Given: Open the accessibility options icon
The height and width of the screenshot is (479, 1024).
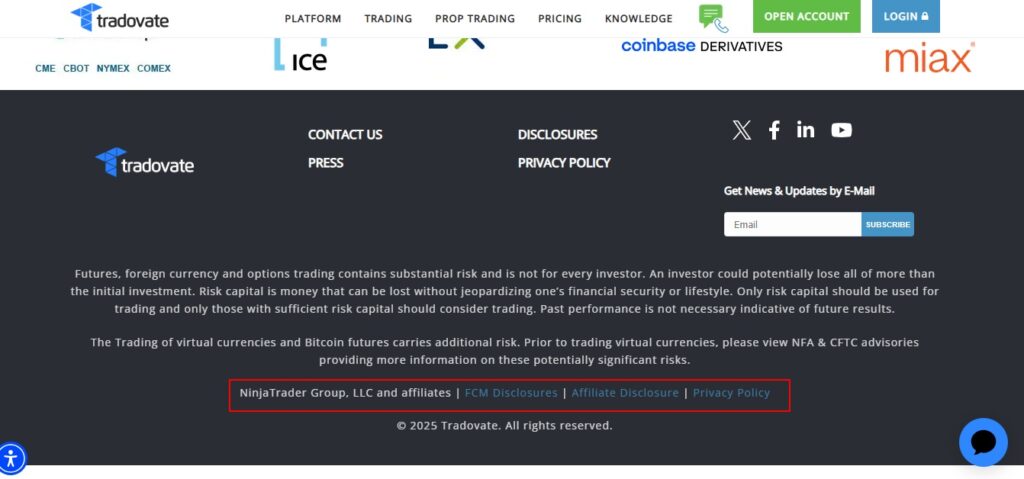Looking at the screenshot, I should [12, 459].
